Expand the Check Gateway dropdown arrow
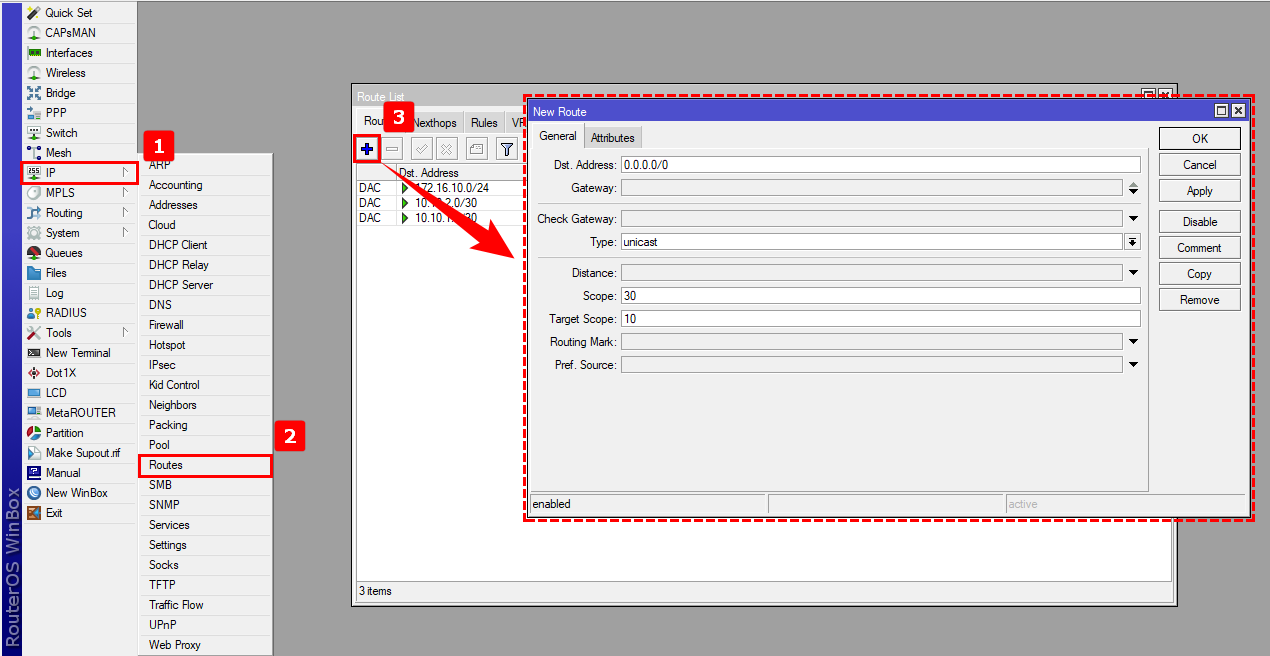 point(1133,219)
